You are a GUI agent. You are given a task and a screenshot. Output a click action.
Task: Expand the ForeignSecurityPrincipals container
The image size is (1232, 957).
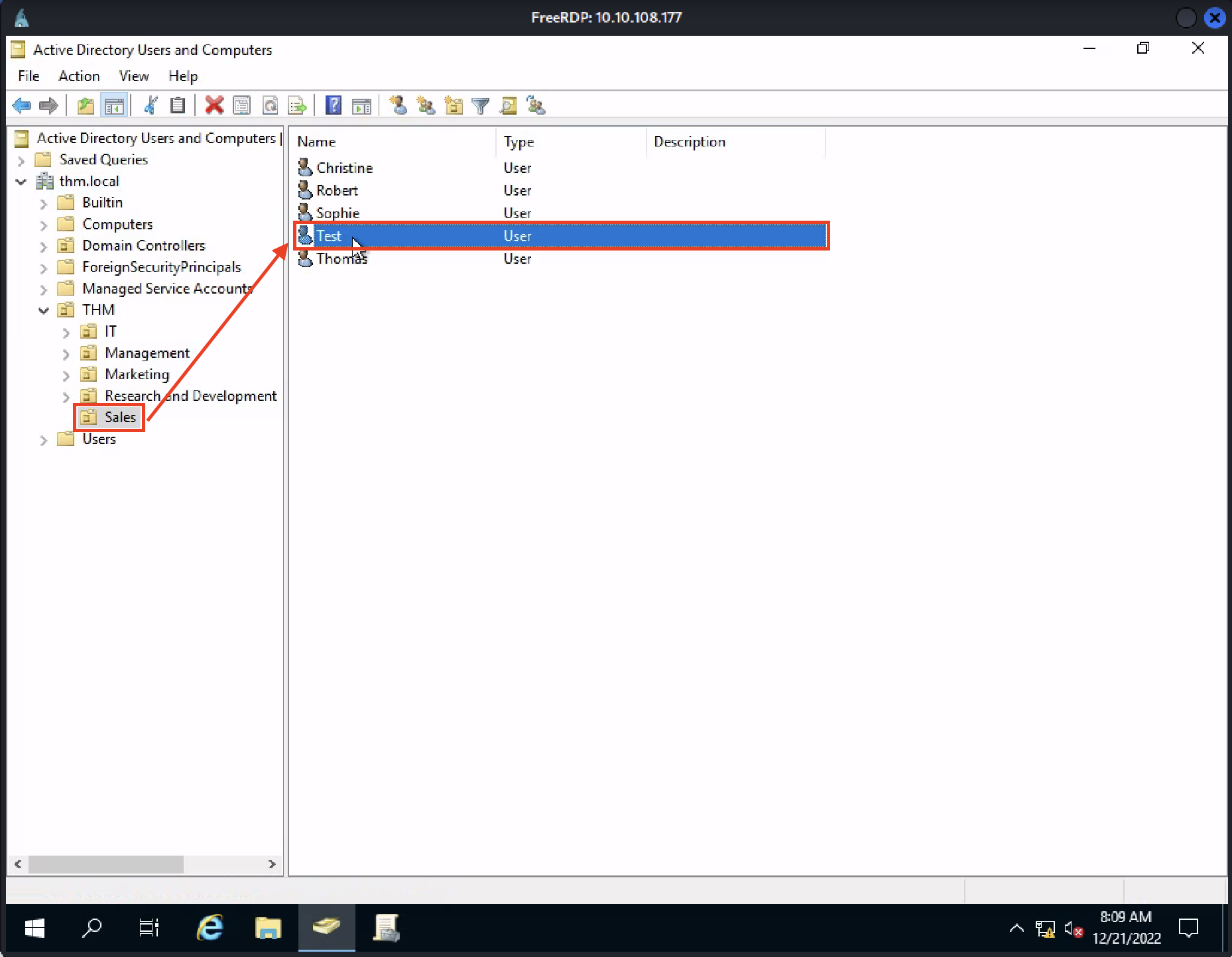click(44, 268)
